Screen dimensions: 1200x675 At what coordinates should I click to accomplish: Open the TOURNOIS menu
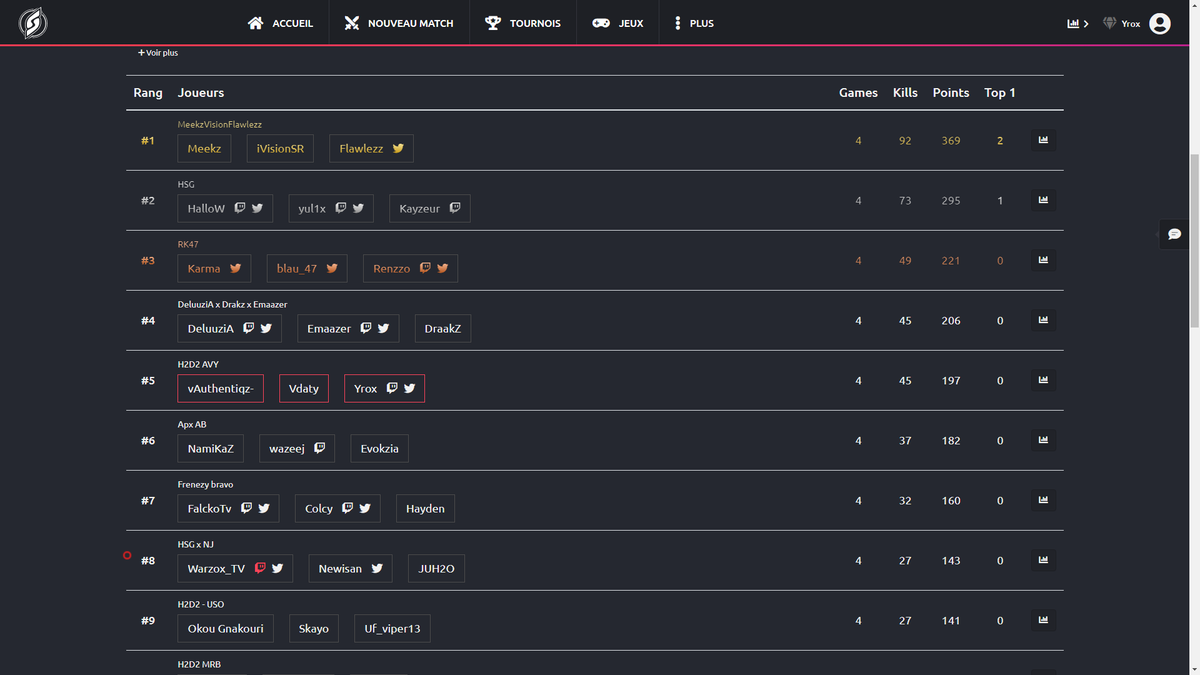pos(523,23)
